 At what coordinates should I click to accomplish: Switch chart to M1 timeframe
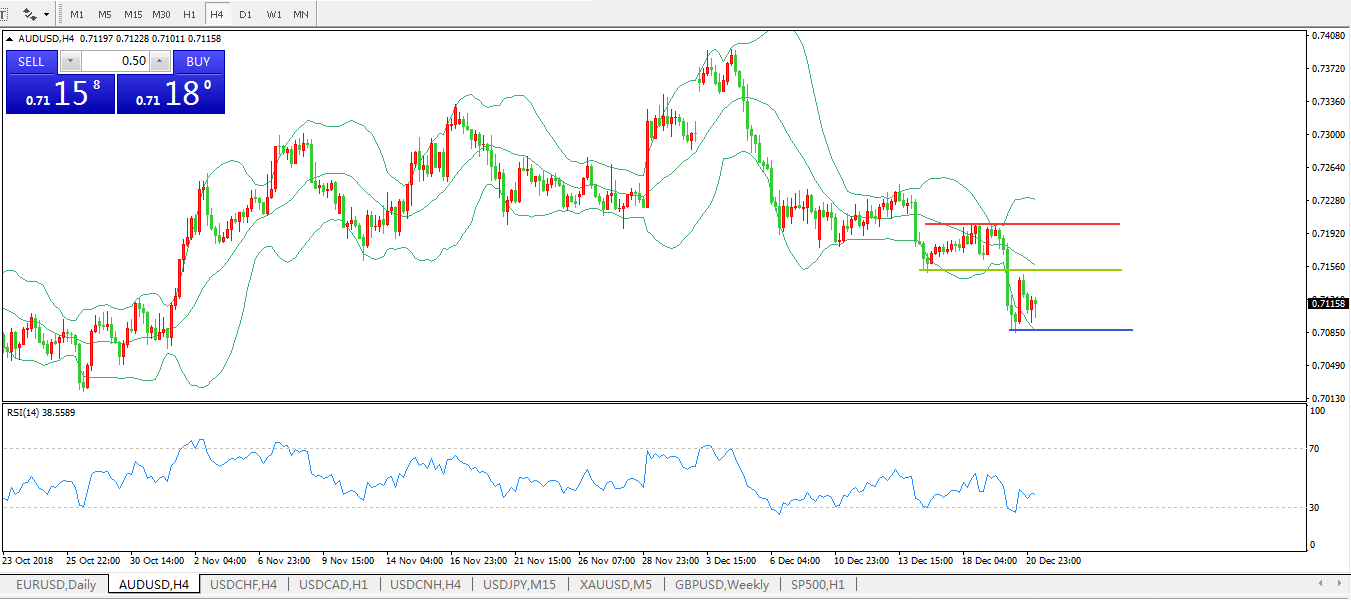pyautogui.click(x=77, y=15)
